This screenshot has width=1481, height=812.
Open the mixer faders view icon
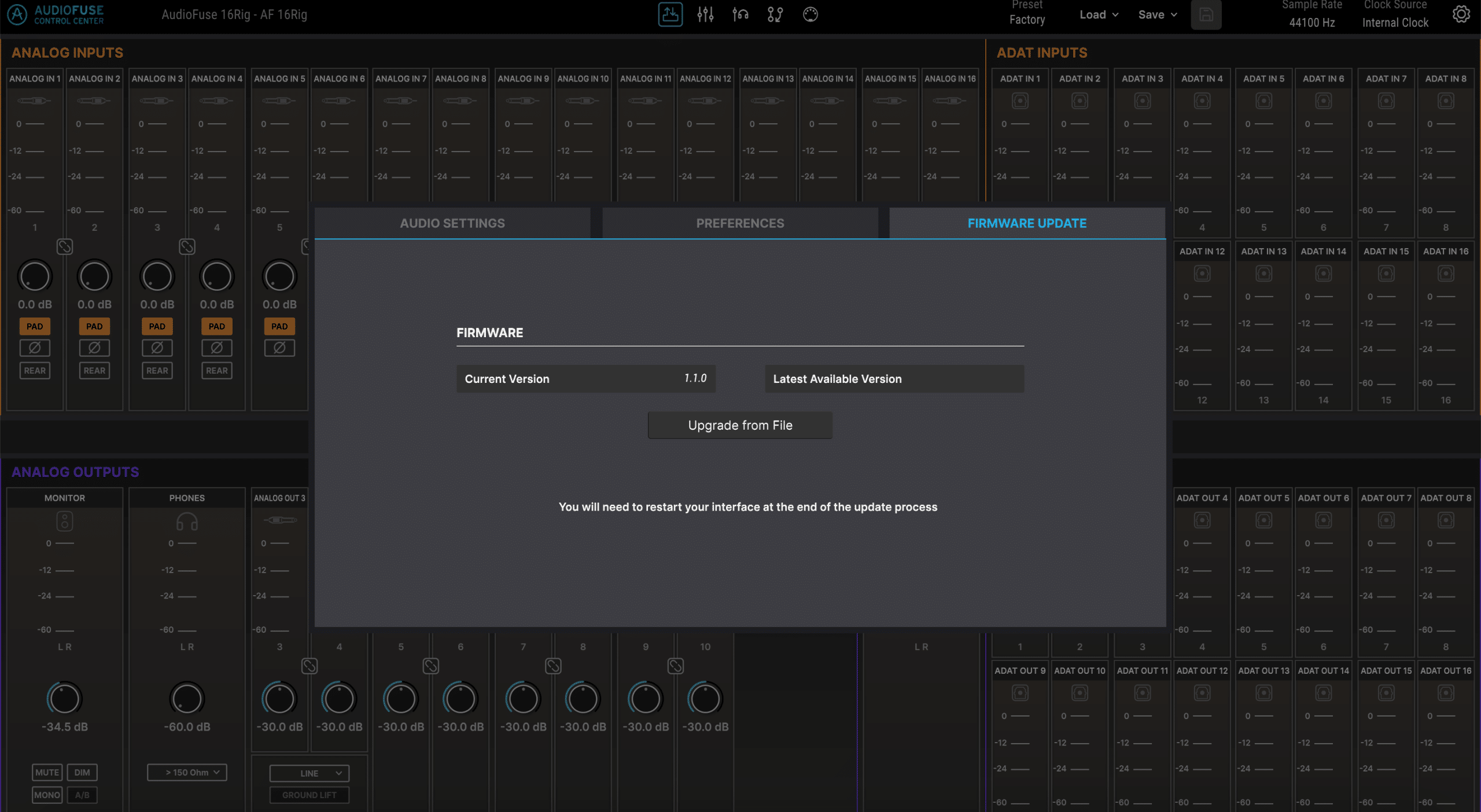pyautogui.click(x=705, y=14)
